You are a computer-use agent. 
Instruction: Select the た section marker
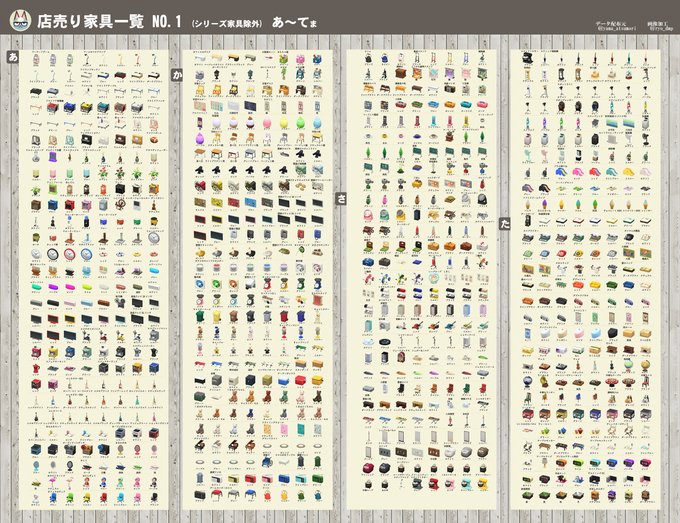(505, 223)
